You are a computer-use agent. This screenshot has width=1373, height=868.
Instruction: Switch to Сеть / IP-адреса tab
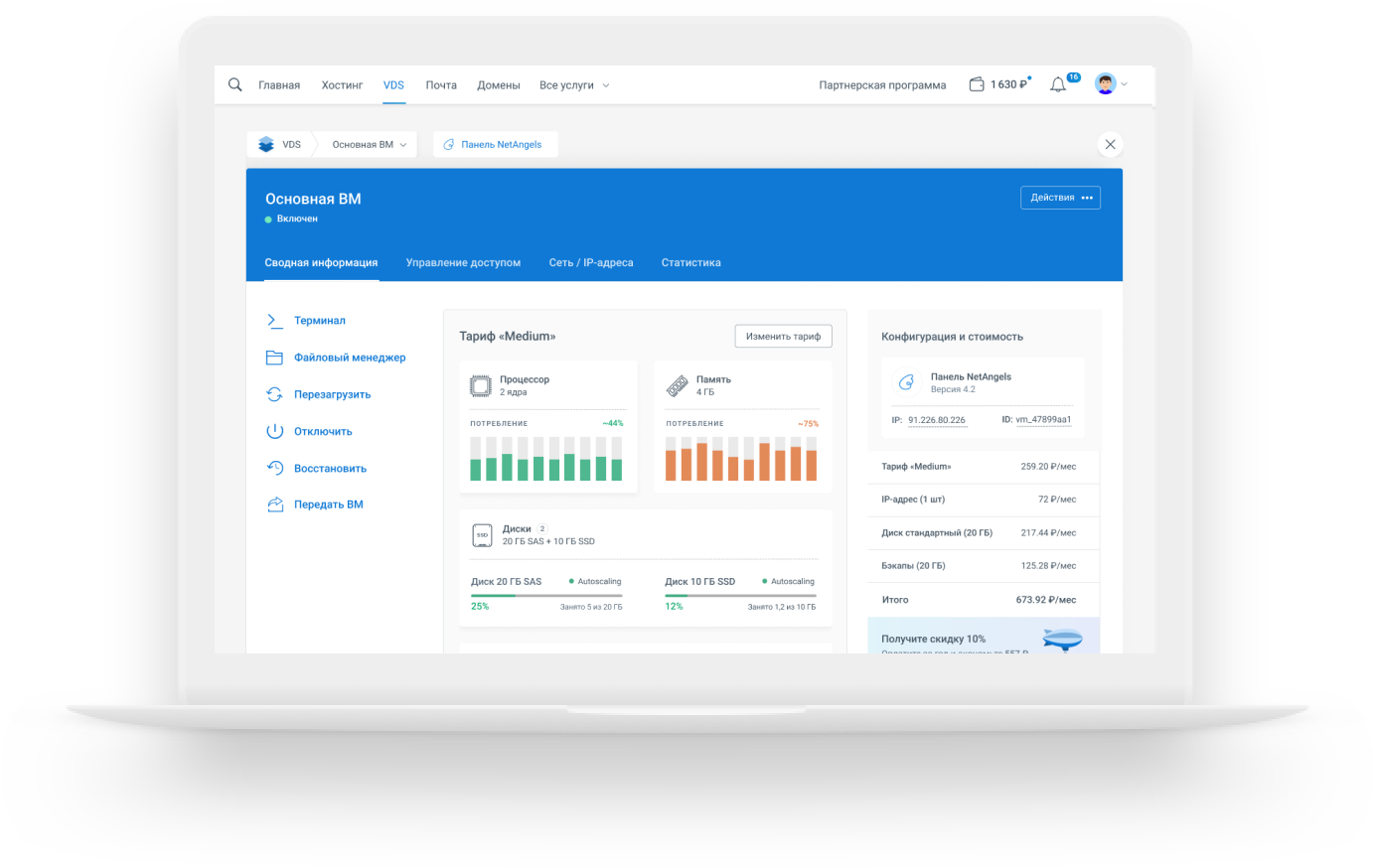point(591,263)
